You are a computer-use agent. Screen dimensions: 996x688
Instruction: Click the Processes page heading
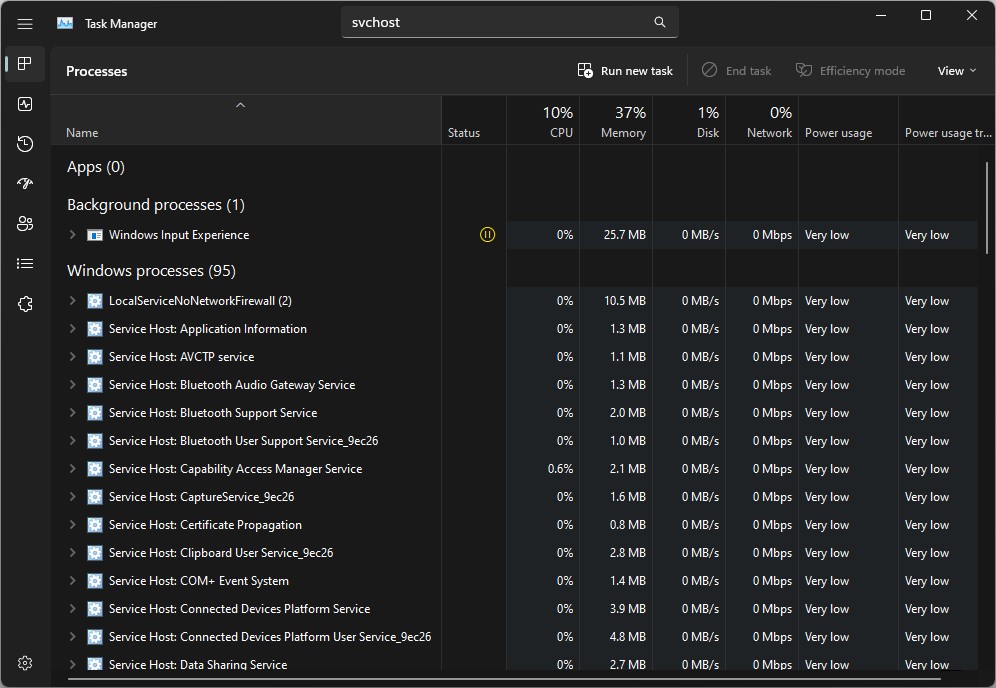[x=97, y=71]
